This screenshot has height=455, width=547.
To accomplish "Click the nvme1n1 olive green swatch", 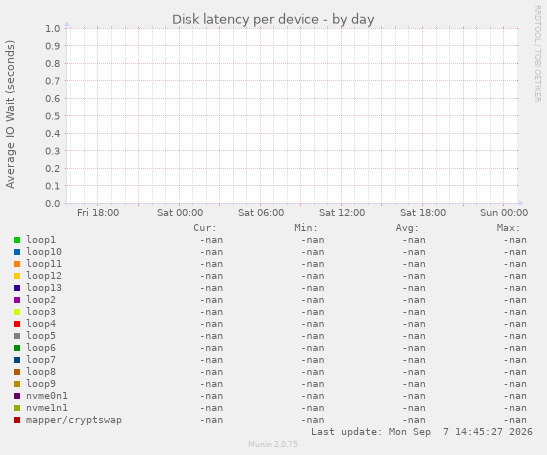I will (x=17, y=408).
